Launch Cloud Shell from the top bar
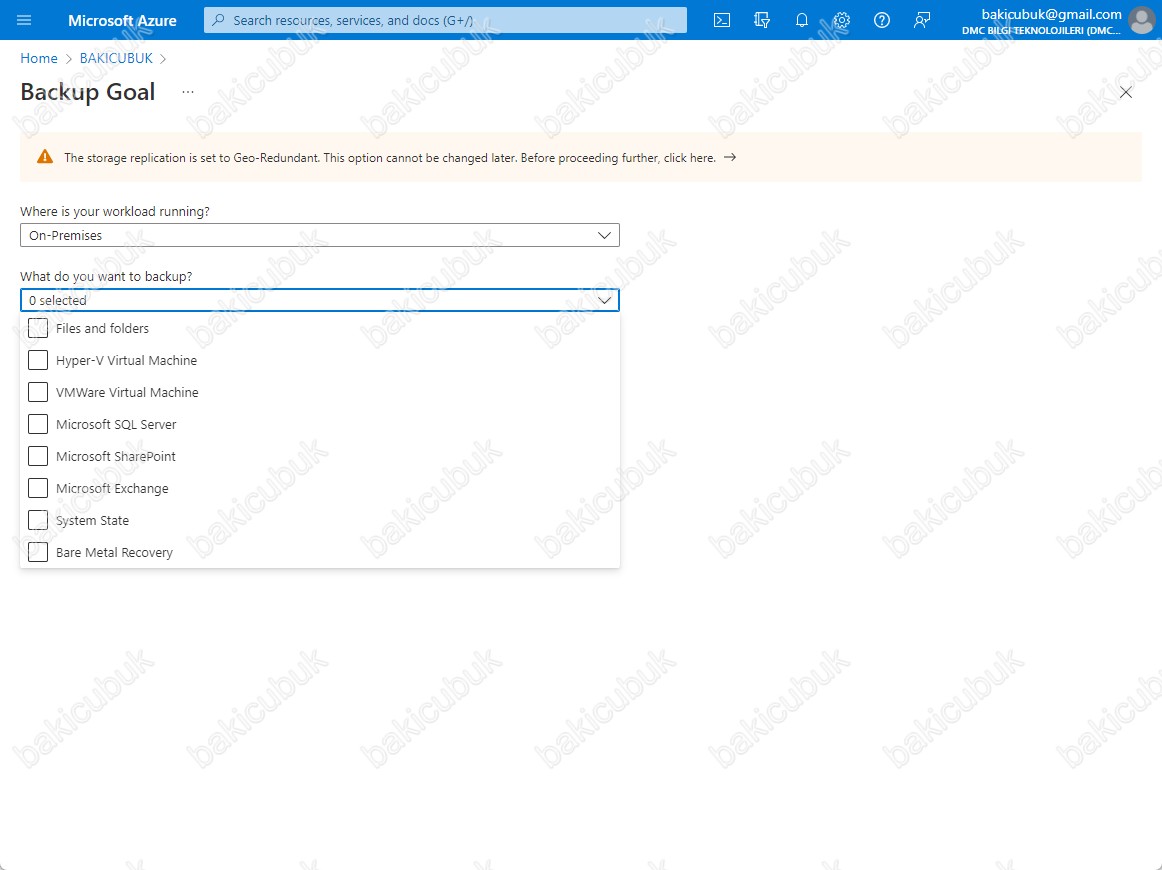Viewport: 1162px width, 870px height. pos(722,20)
